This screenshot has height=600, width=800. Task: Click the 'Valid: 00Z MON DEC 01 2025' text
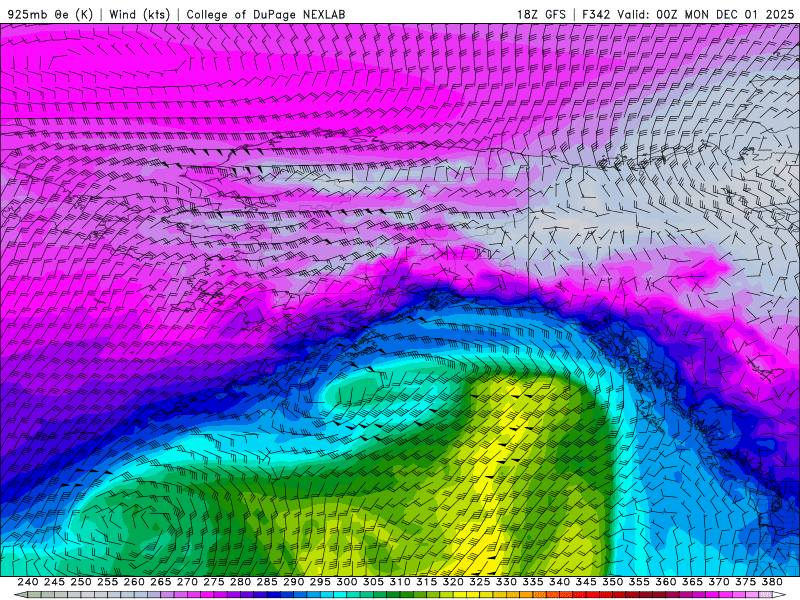coord(706,14)
